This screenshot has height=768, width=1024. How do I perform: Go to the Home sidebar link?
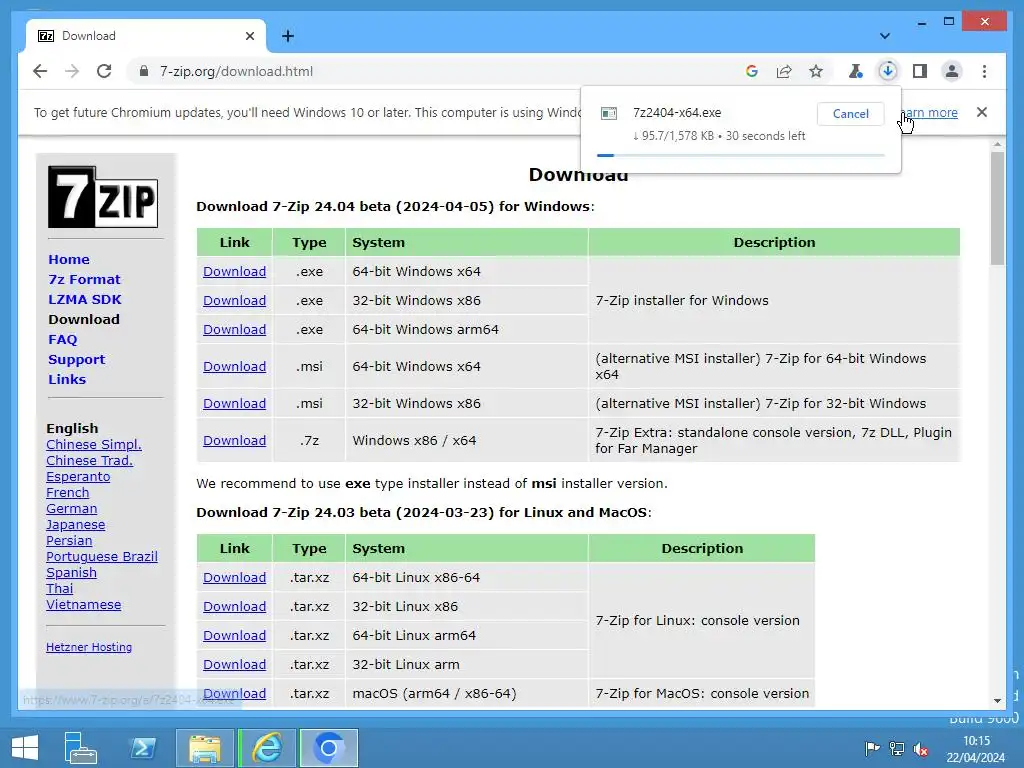pyautogui.click(x=69, y=259)
